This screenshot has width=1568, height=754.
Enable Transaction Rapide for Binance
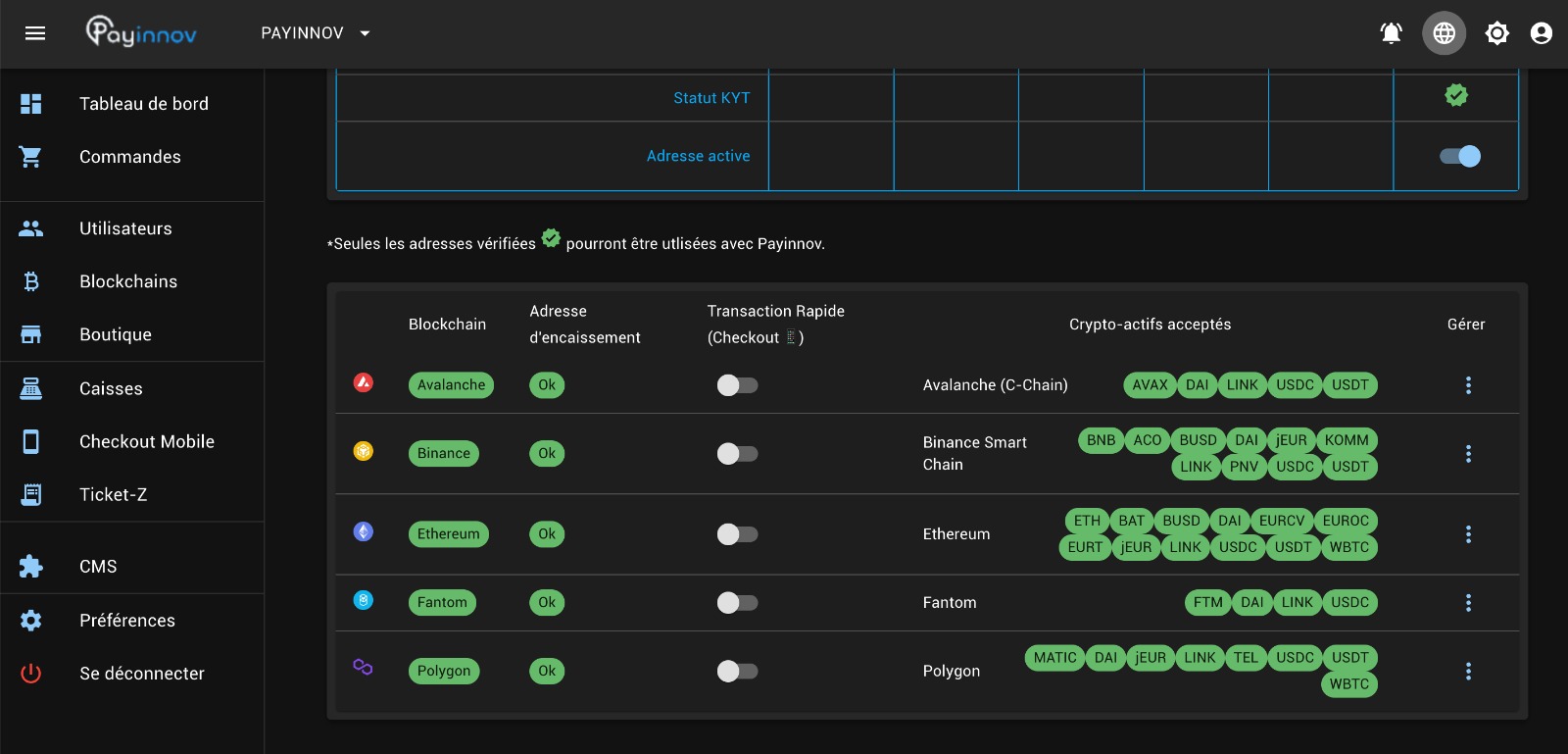[737, 454]
